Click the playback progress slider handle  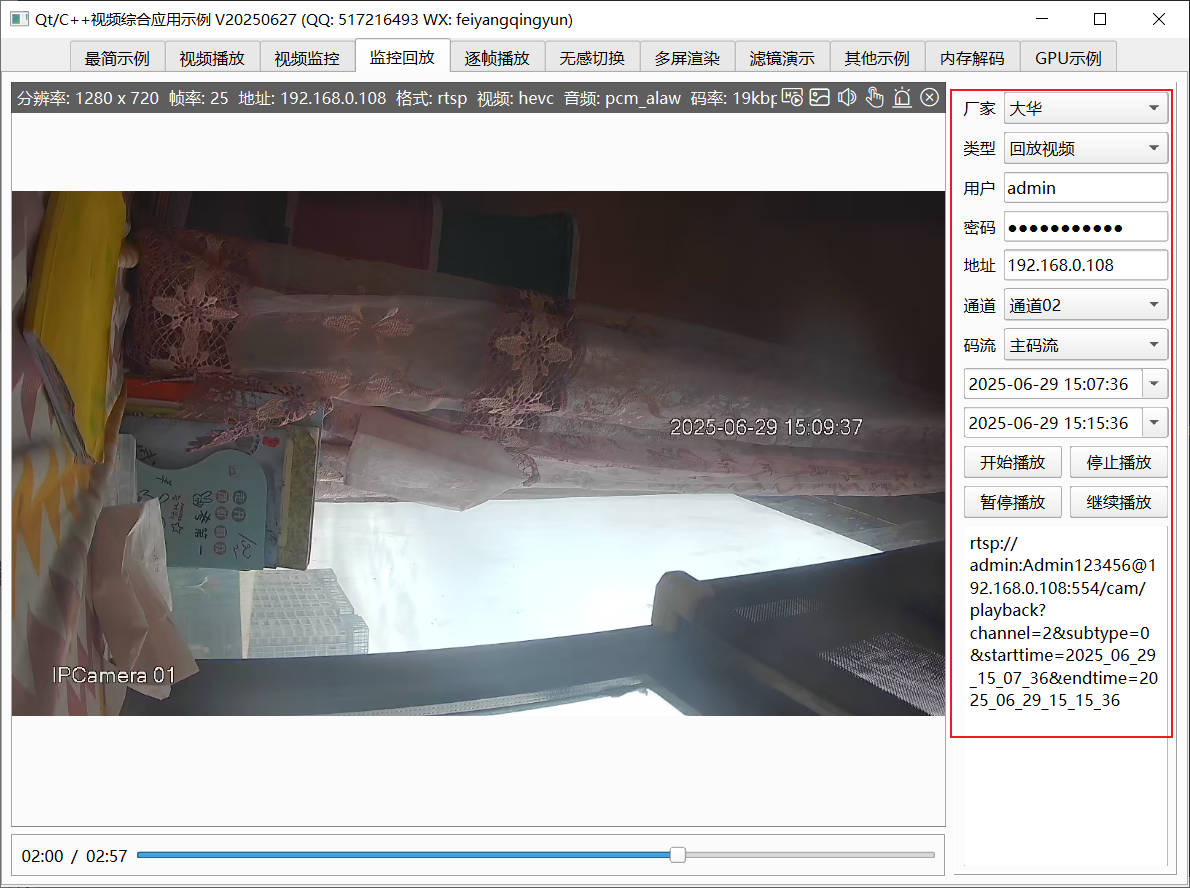coord(678,855)
